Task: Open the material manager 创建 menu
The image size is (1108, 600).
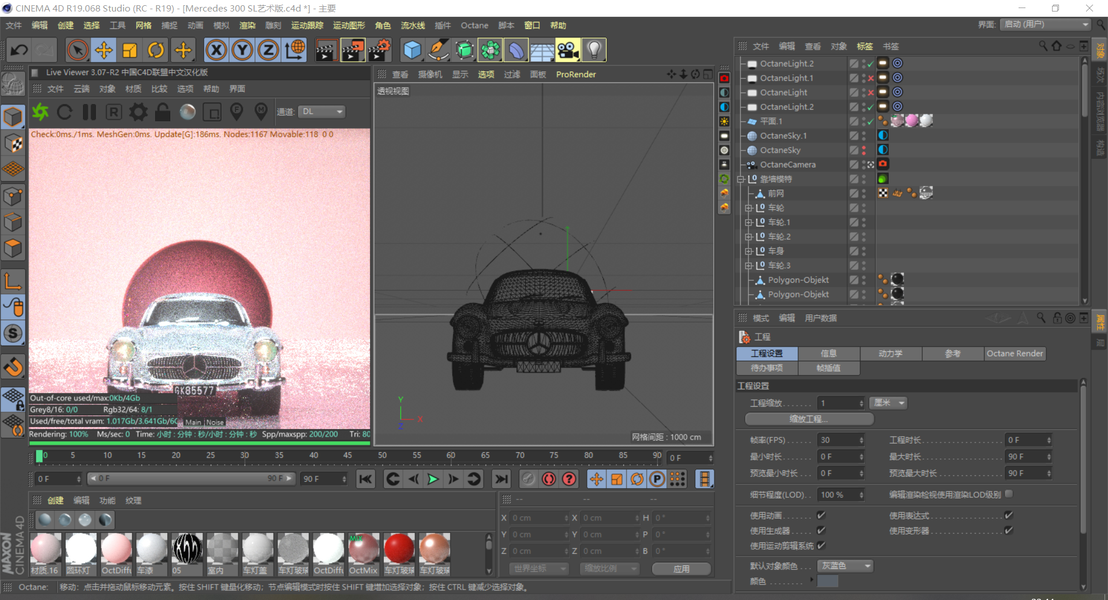Action: point(55,500)
